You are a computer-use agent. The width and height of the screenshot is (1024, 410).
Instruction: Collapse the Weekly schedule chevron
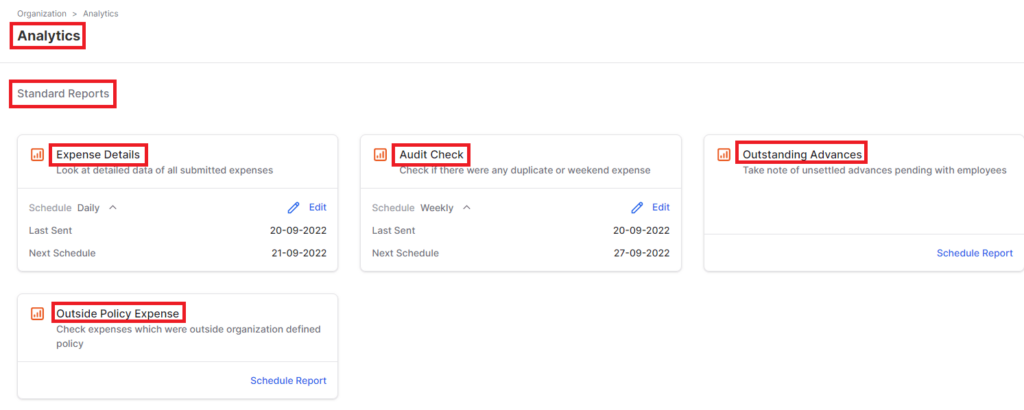point(466,208)
